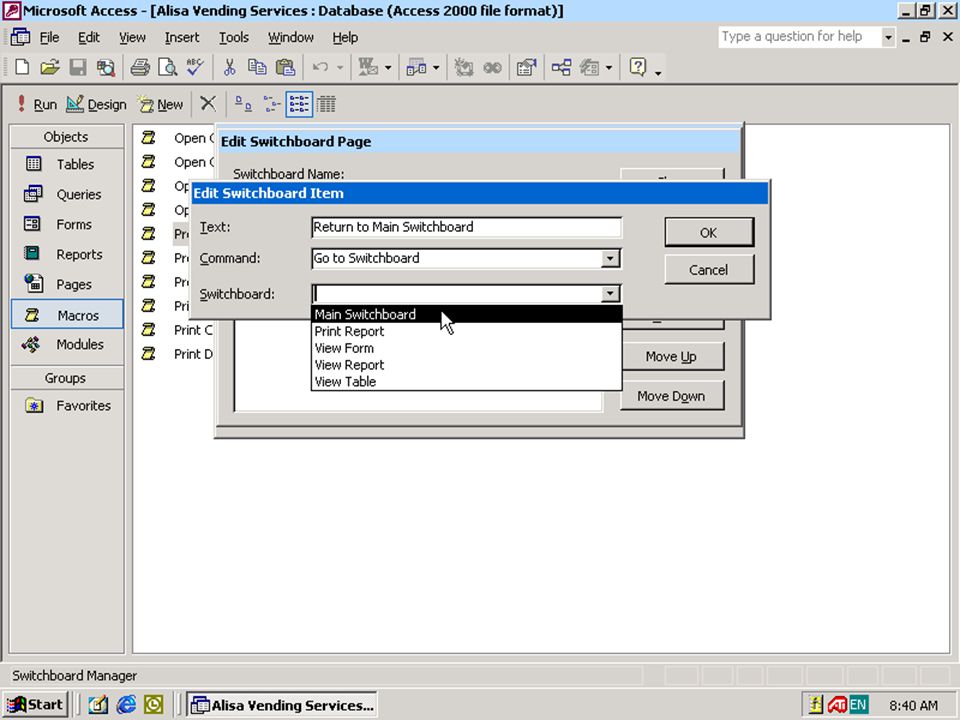Click the Analyze icon
Screen dimensions: 960x720
point(416,67)
